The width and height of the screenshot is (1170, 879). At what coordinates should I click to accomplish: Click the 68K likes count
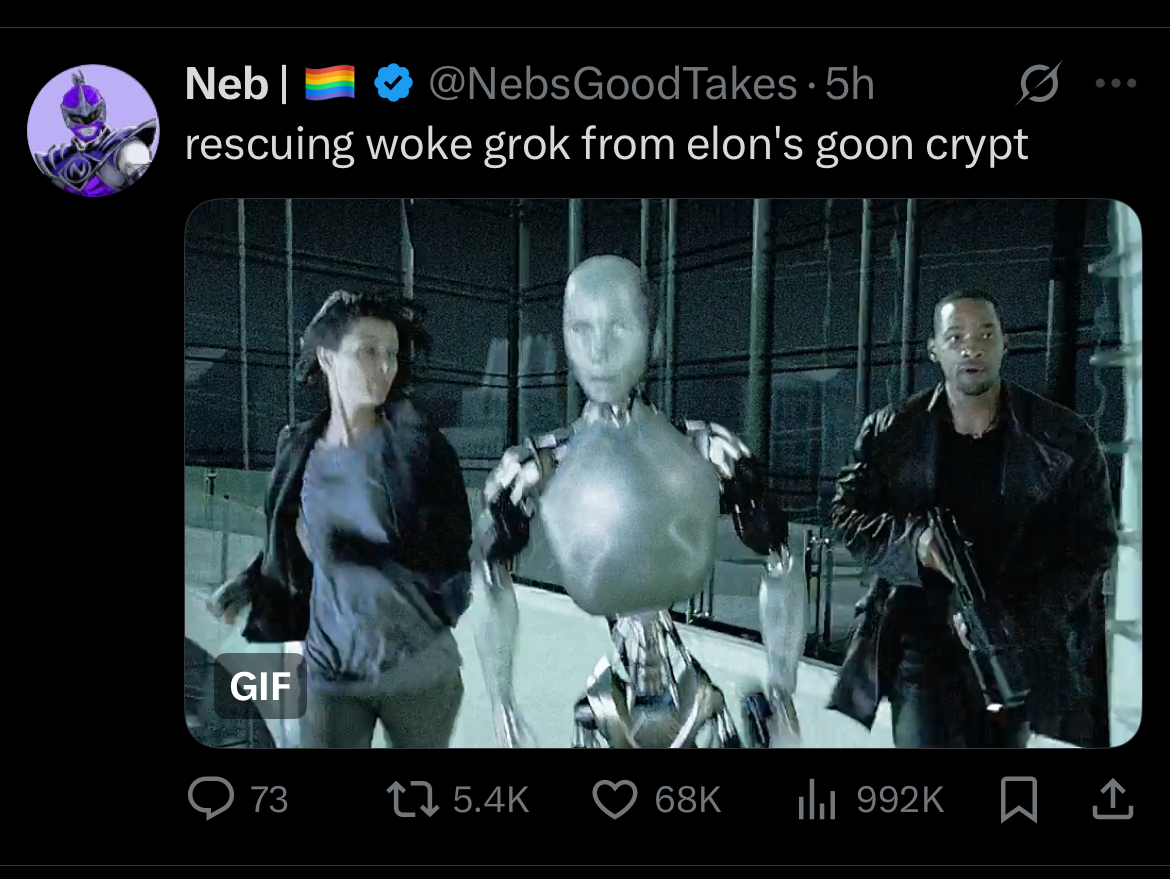pyautogui.click(x=687, y=800)
